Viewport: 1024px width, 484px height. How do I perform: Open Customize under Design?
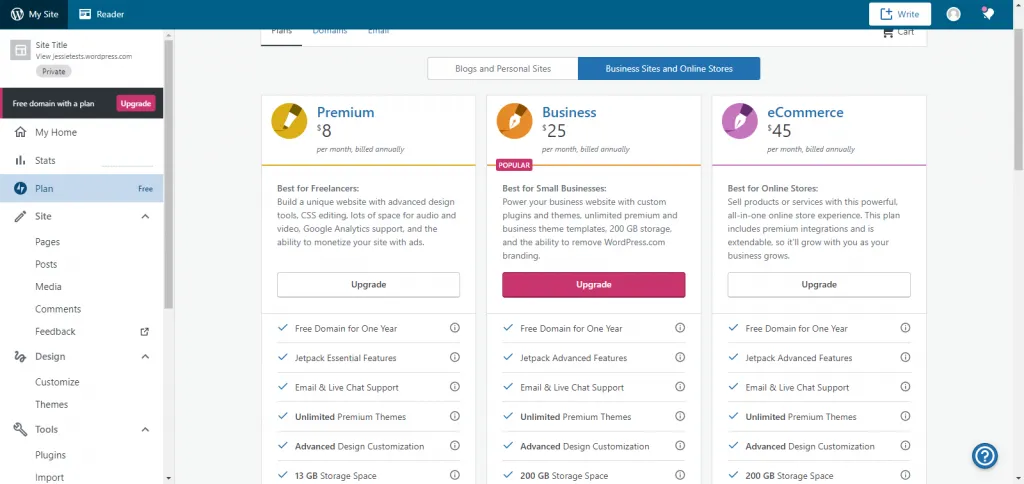pos(57,382)
